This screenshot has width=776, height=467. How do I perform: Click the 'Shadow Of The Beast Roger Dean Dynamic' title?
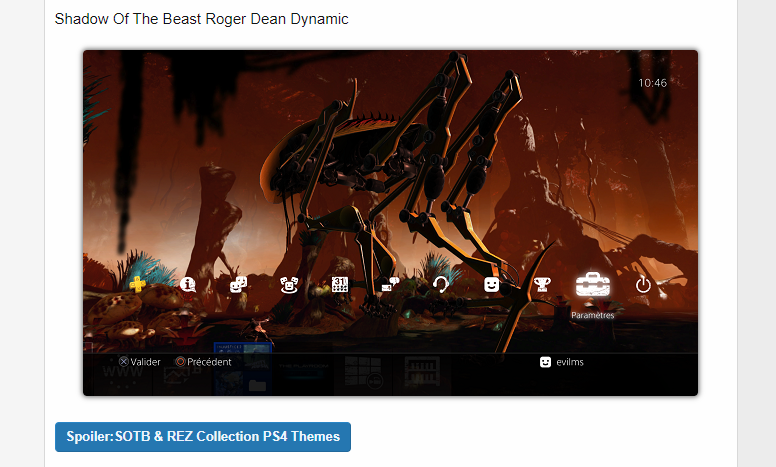click(201, 19)
